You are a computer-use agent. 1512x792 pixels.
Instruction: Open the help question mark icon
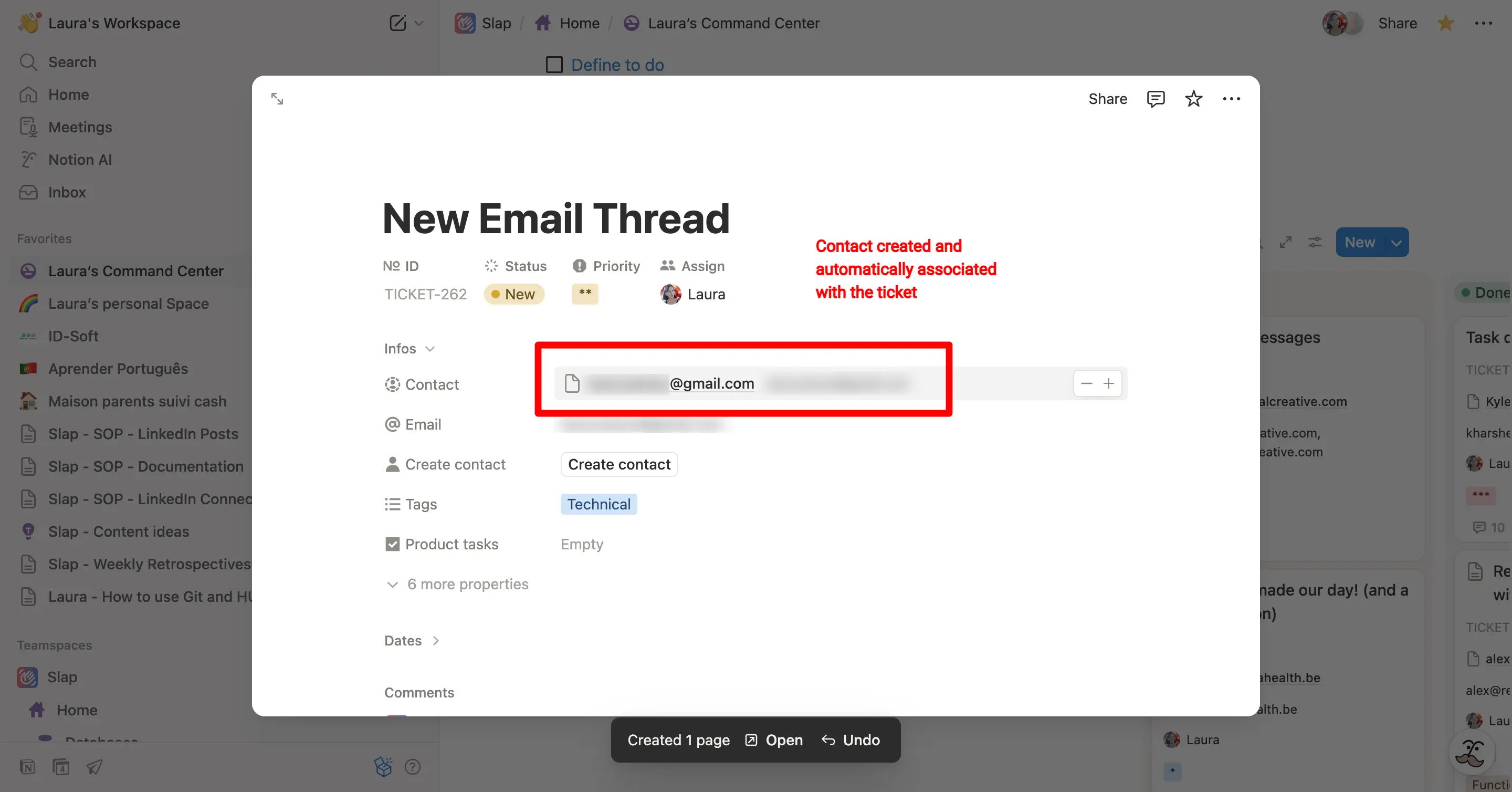413,767
